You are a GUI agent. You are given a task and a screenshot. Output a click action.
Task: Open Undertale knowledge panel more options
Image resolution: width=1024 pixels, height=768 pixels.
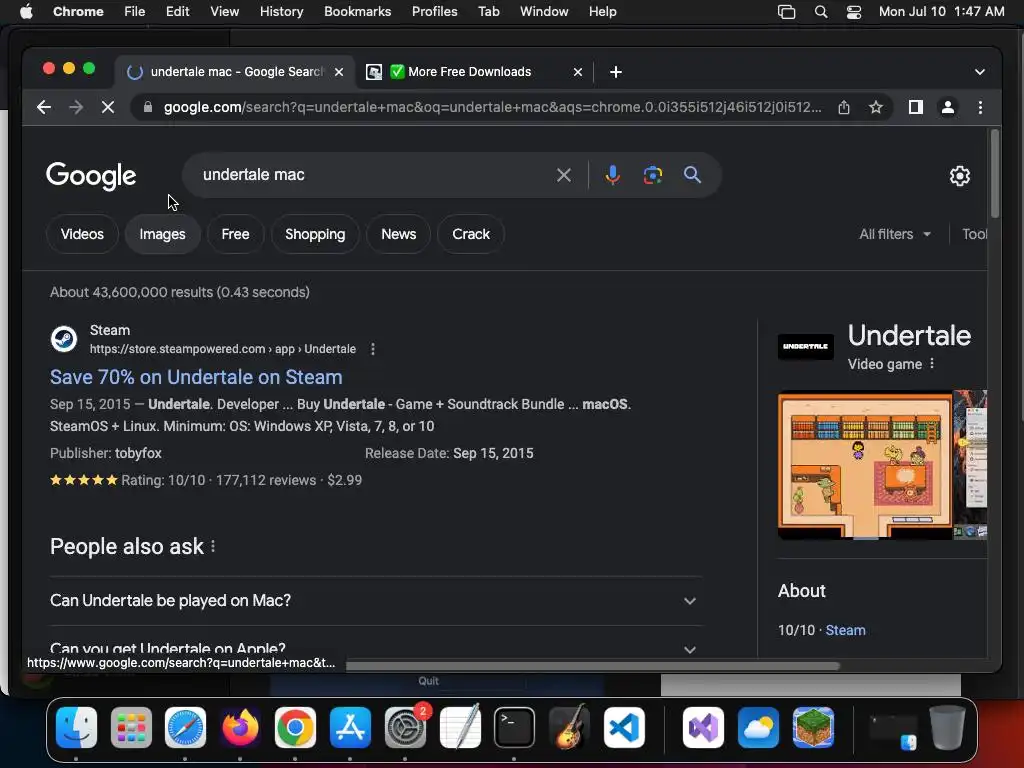pos(932,364)
